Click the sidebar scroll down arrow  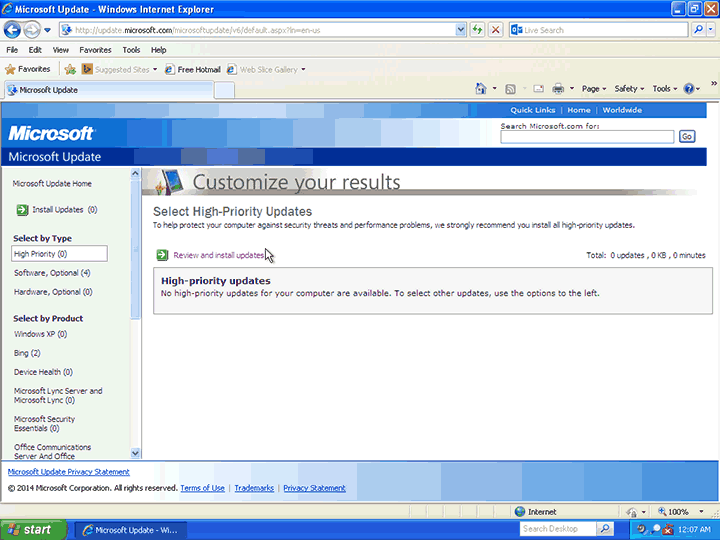click(x=135, y=453)
